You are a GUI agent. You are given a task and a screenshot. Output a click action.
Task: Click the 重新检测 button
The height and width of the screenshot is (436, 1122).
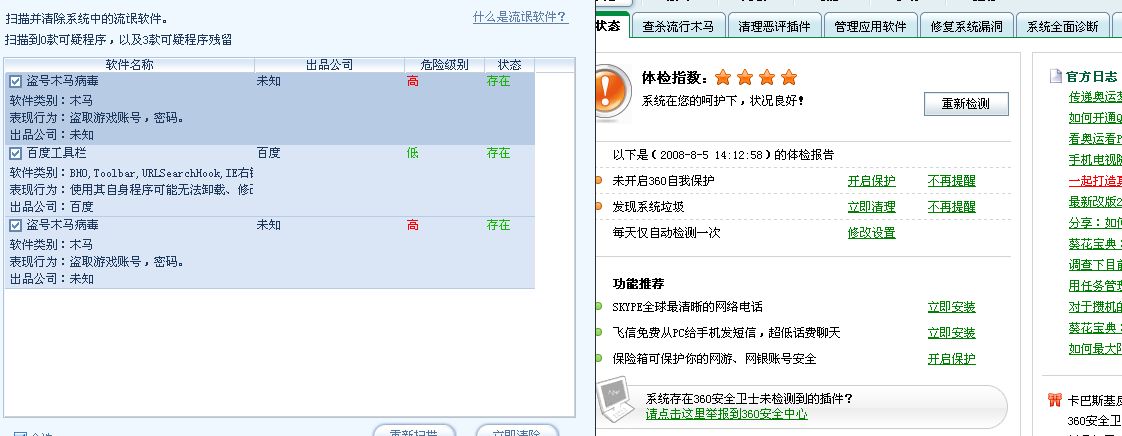[x=966, y=104]
